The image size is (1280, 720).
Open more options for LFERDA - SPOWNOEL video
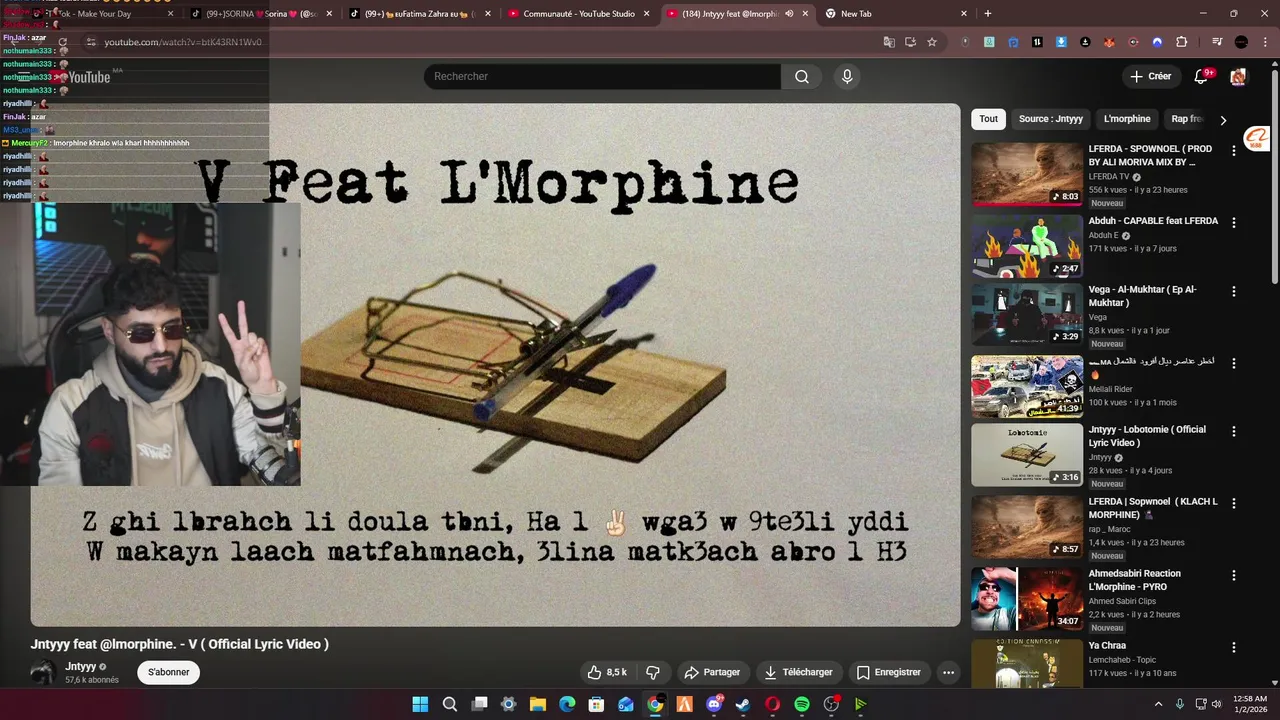pyautogui.click(x=1233, y=150)
